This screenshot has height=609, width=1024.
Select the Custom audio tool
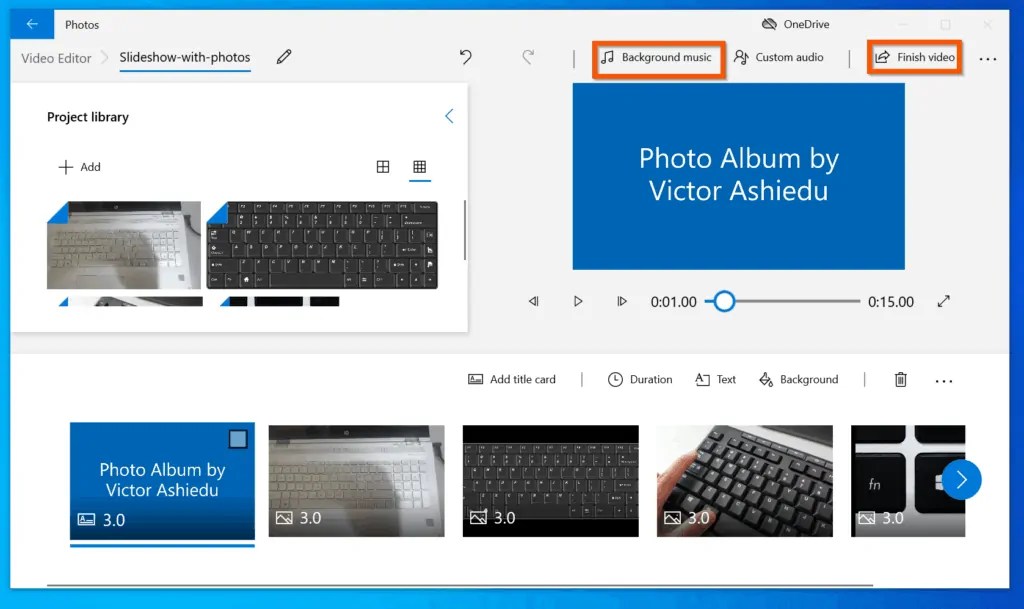click(x=782, y=57)
